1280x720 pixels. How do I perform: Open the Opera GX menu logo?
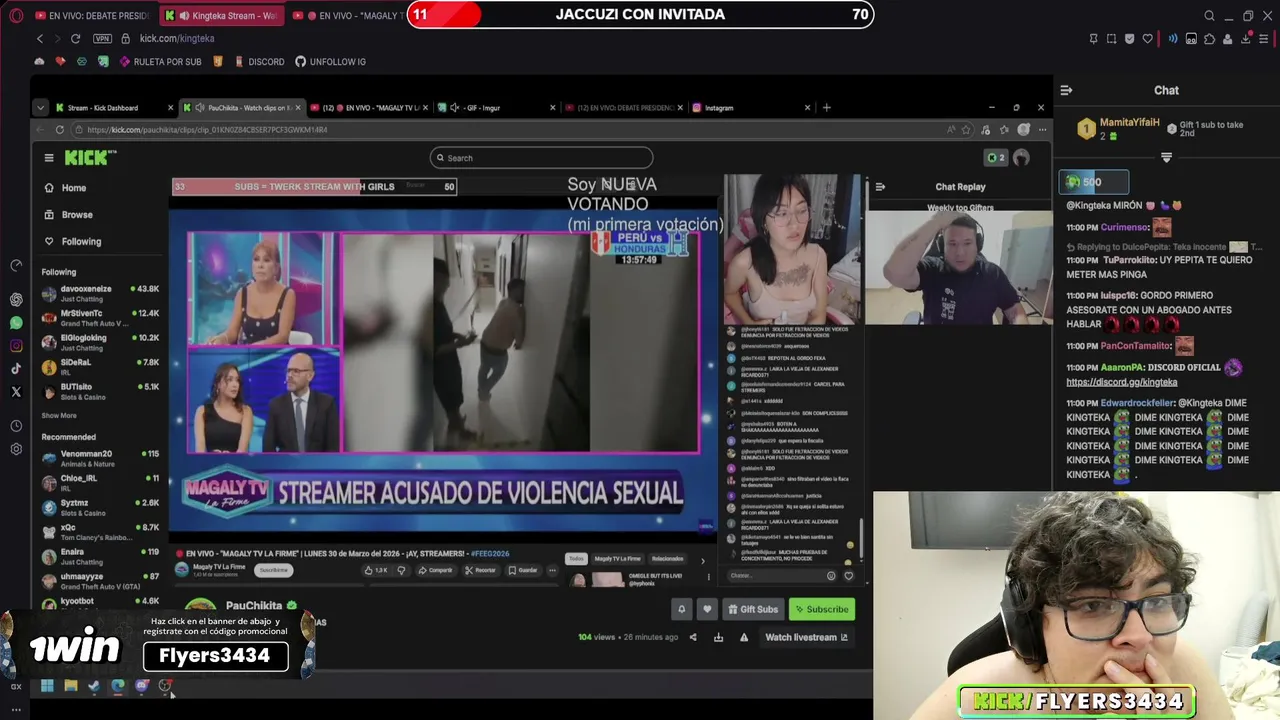pyautogui.click(x=17, y=15)
